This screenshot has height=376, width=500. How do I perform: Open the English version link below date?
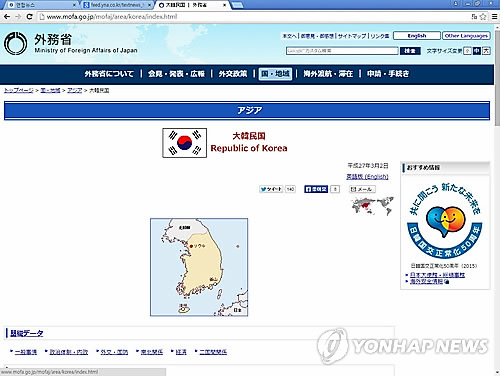click(x=367, y=176)
